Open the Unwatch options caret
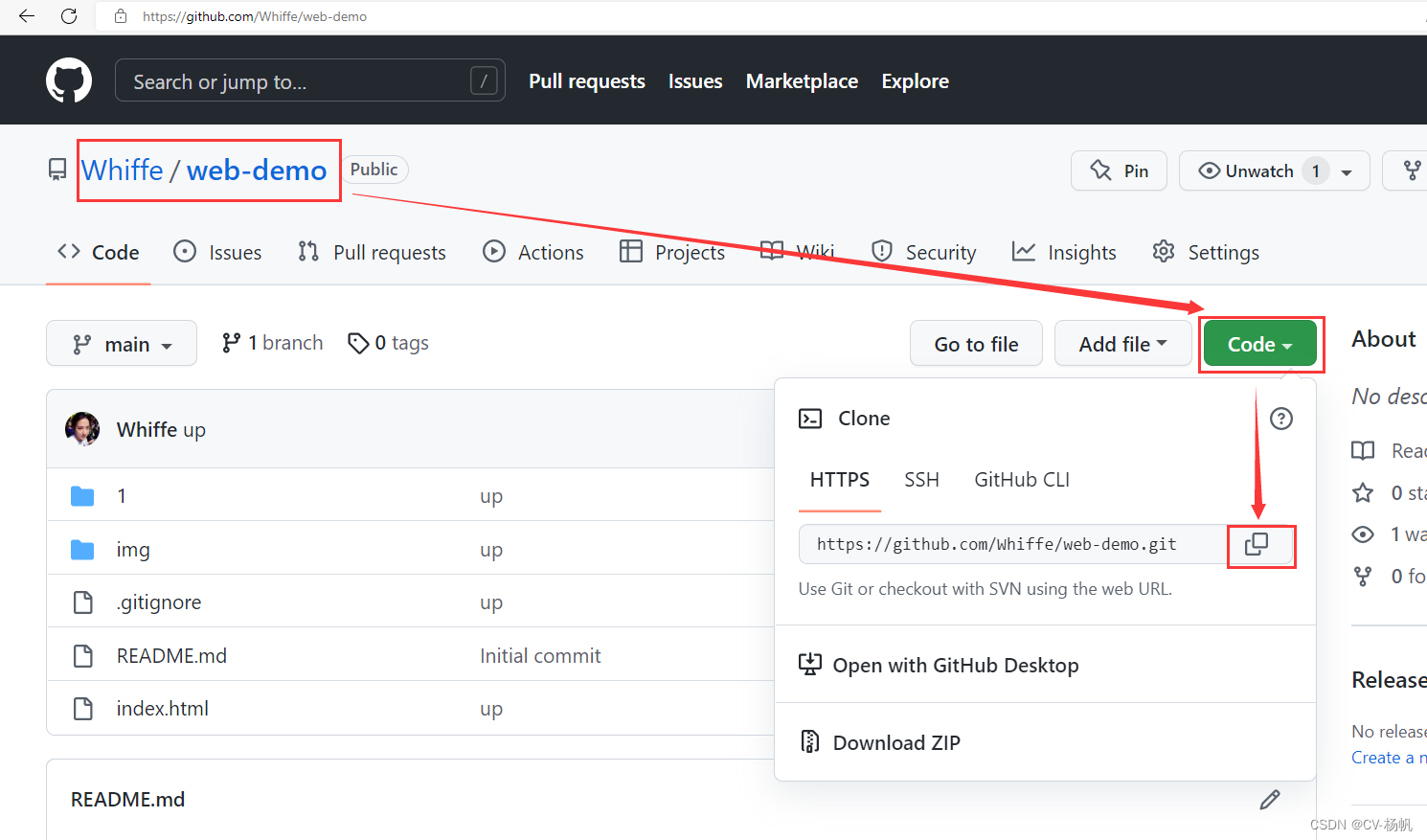Image resolution: width=1427 pixels, height=840 pixels. point(1347,172)
